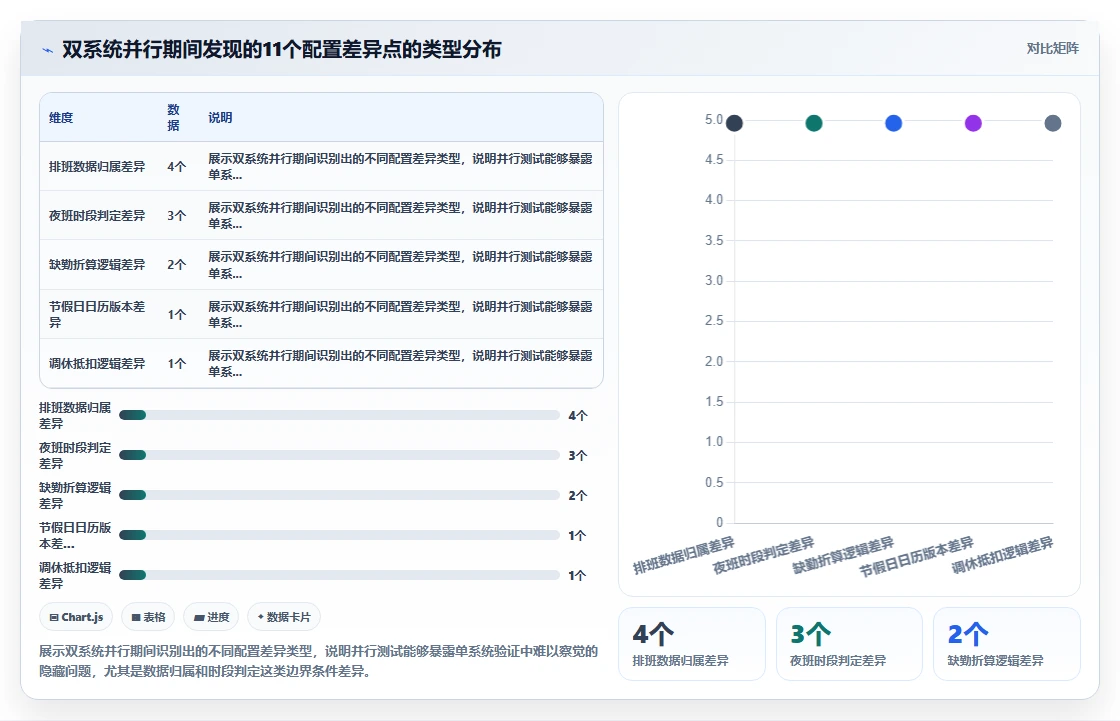Click the 维度 column header
Image resolution: width=1120 pixels, height=721 pixels.
(x=61, y=118)
